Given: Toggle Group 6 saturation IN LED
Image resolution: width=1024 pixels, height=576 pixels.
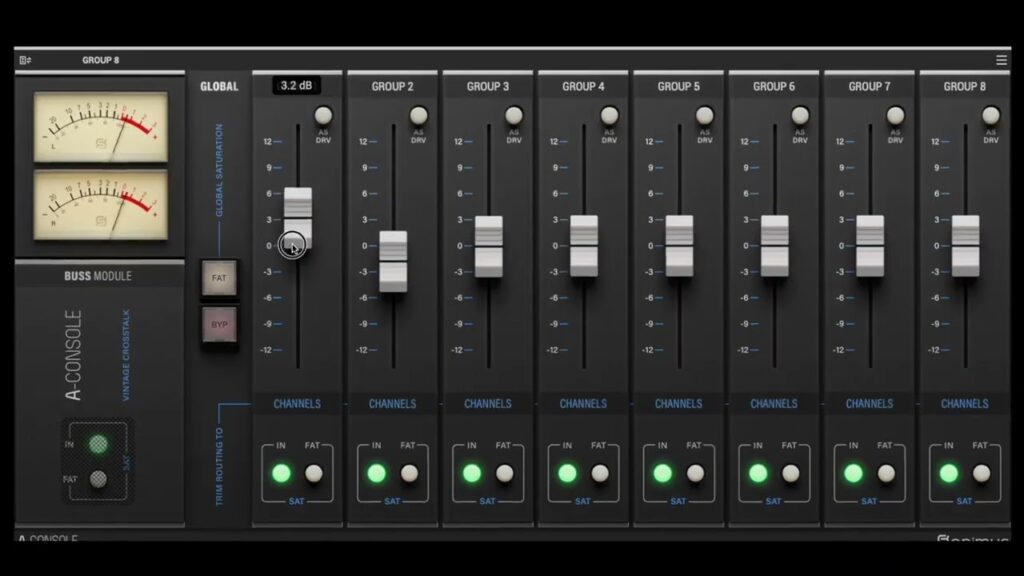Looking at the screenshot, I should pos(758,473).
